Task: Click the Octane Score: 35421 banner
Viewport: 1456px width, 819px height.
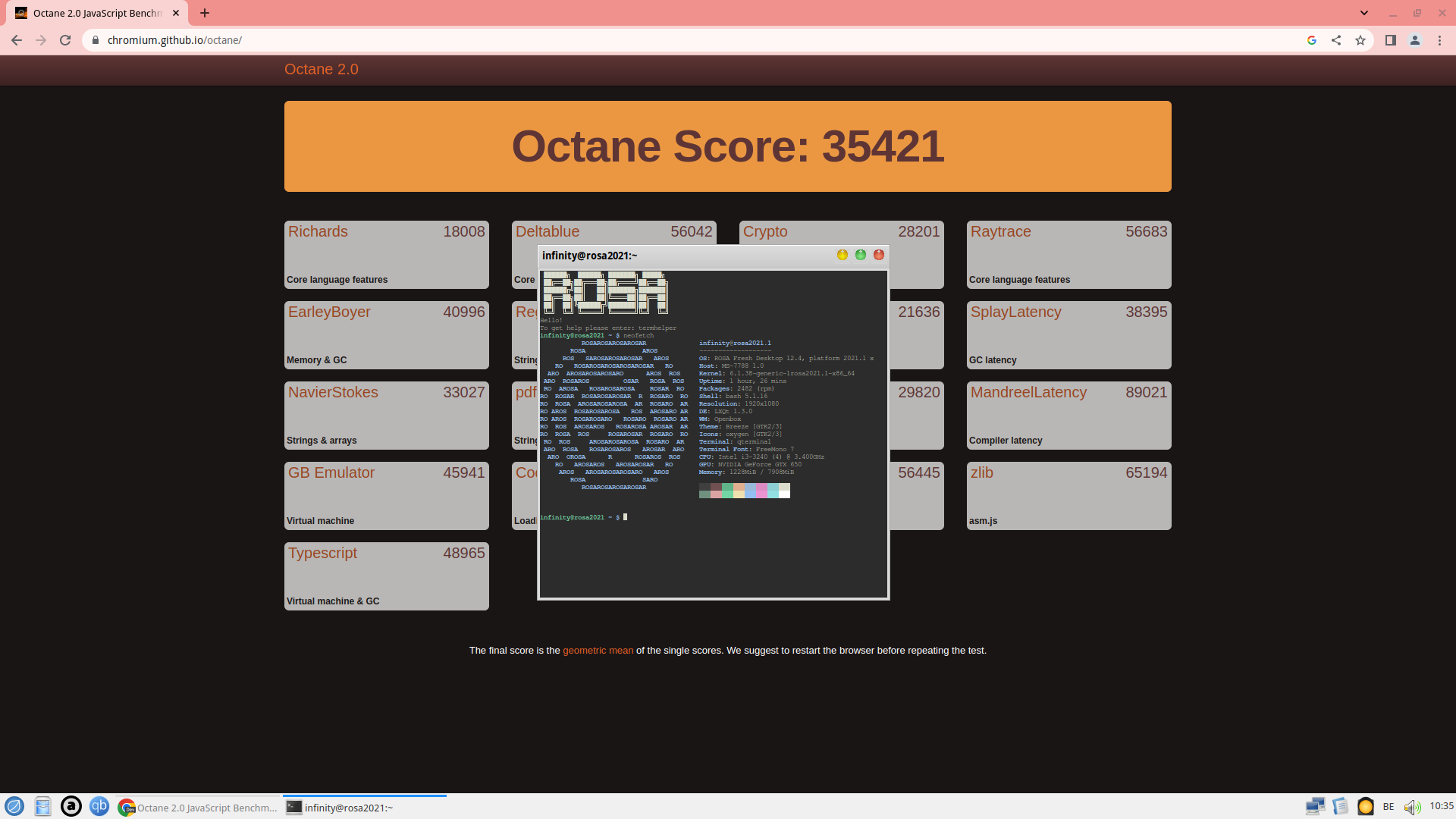Action: [728, 146]
